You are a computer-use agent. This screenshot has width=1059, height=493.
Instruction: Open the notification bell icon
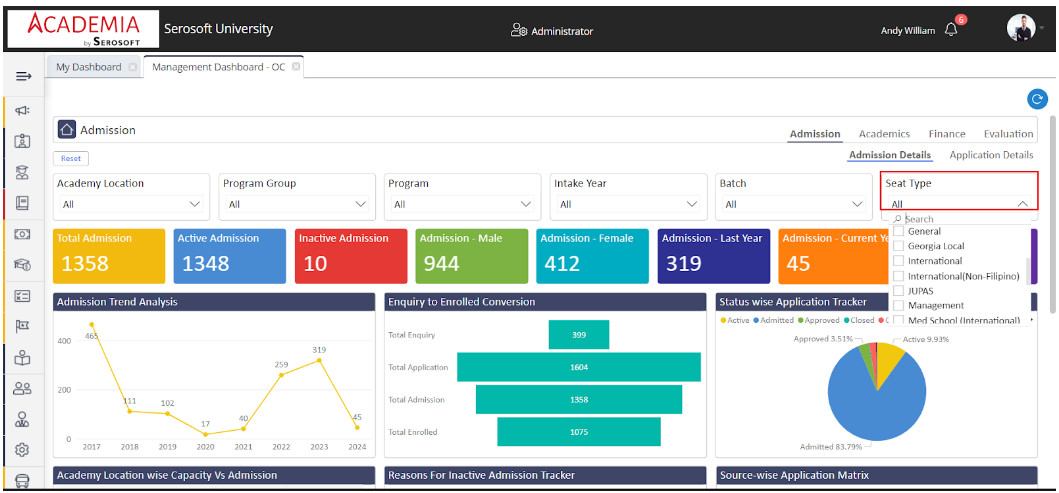951,30
